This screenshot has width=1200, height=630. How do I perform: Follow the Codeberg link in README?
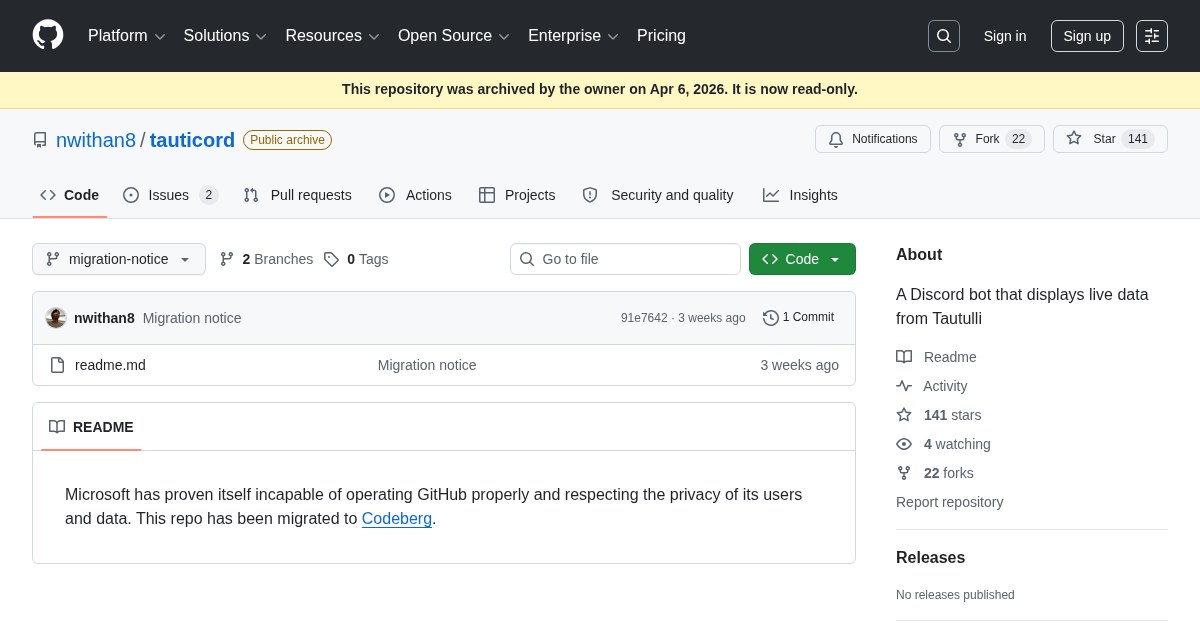(x=397, y=519)
